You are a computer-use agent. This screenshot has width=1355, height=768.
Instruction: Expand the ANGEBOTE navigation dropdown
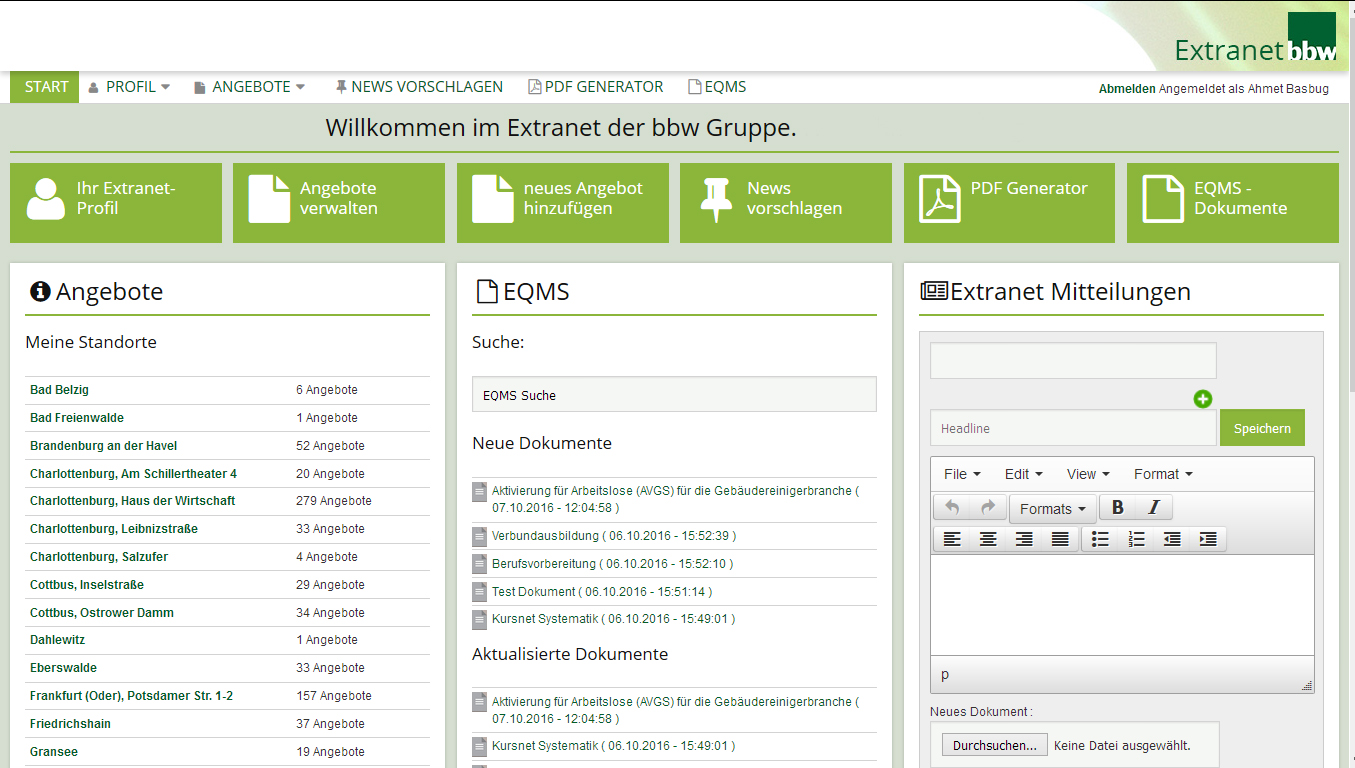click(x=249, y=87)
